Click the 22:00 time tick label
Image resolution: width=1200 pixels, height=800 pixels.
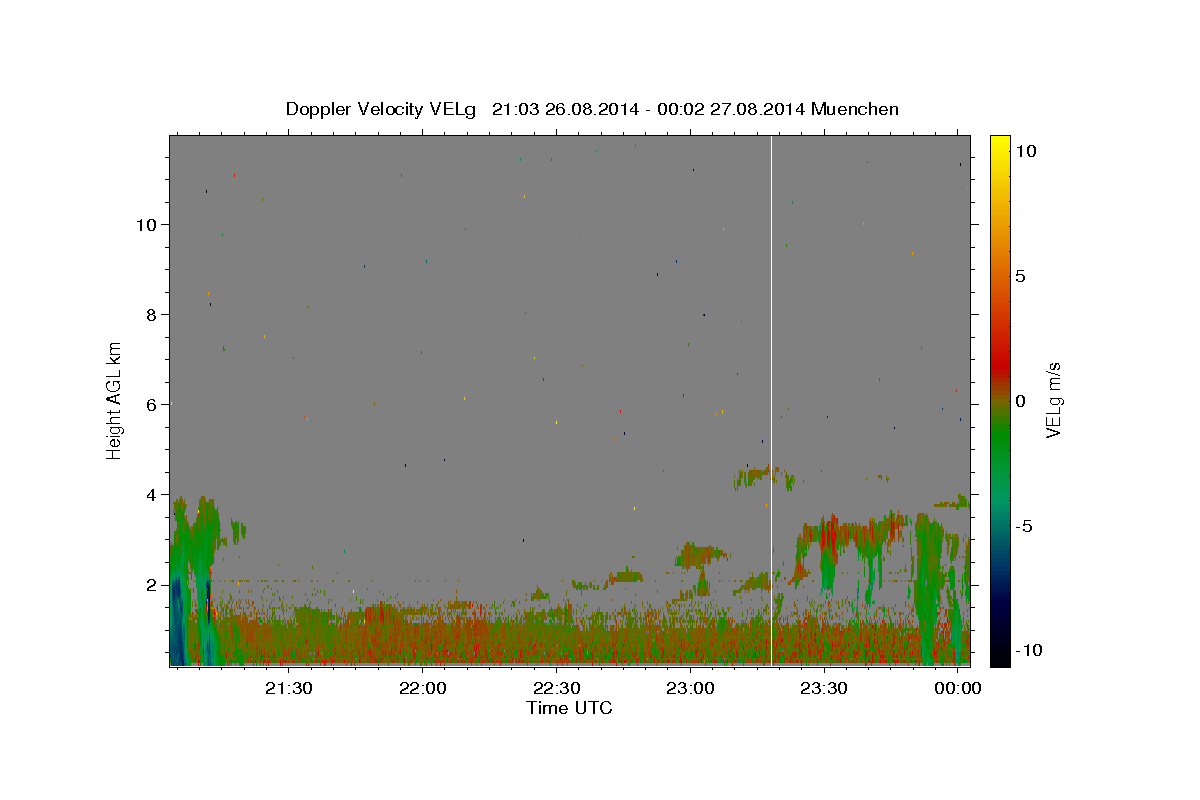click(422, 689)
